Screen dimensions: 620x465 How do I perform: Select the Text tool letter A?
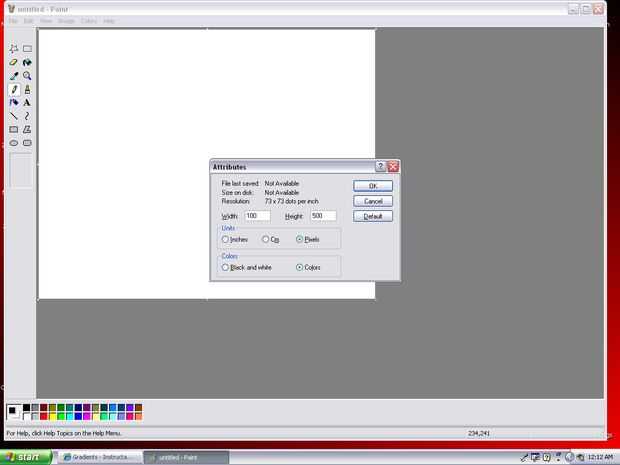coord(27,103)
